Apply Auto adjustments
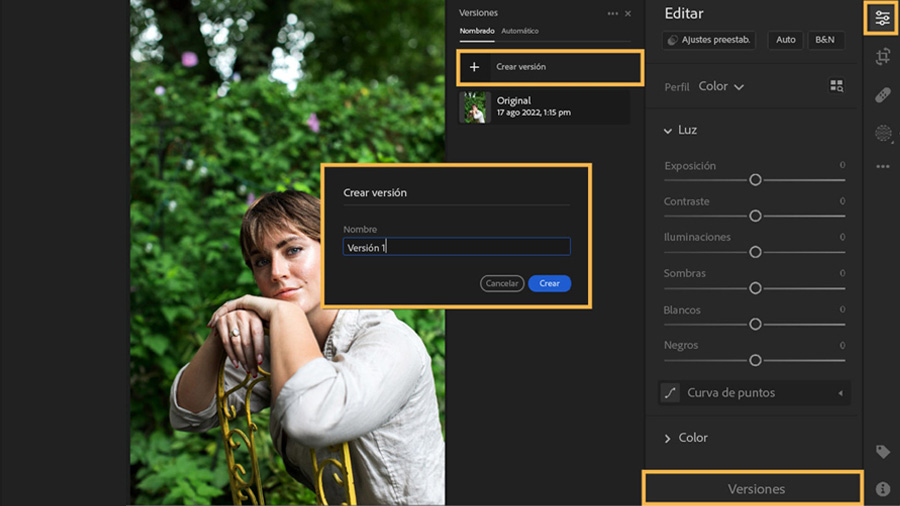Screen dimensions: 900x506 click(x=785, y=40)
